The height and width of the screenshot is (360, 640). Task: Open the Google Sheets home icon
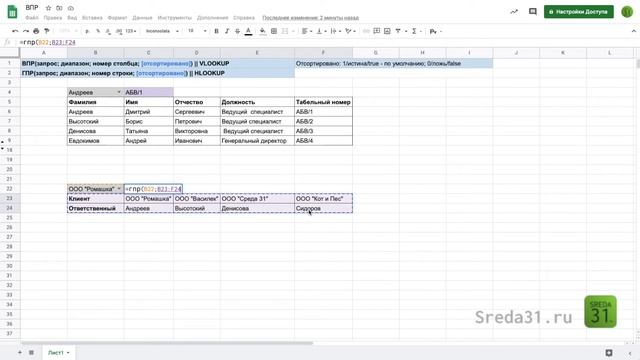(x=13, y=11)
